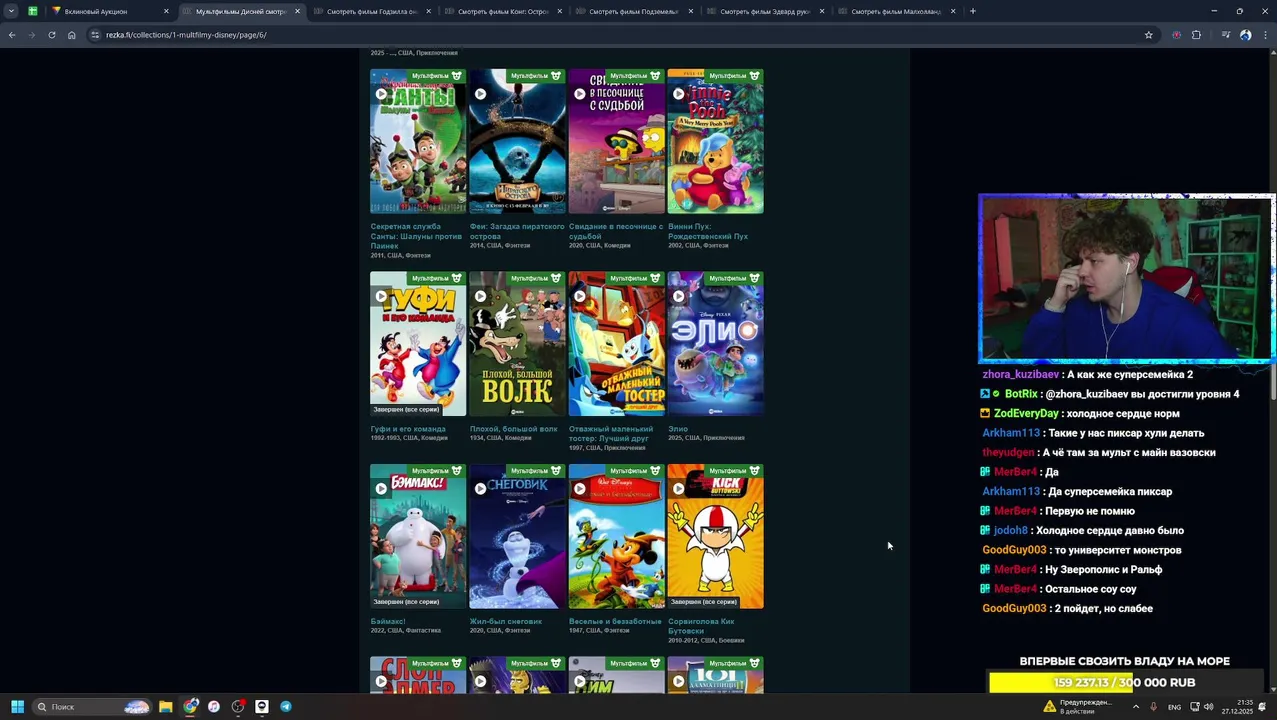The image size is (1277, 720).
Task: Click chat username jodoh8
Action: (x=1011, y=530)
